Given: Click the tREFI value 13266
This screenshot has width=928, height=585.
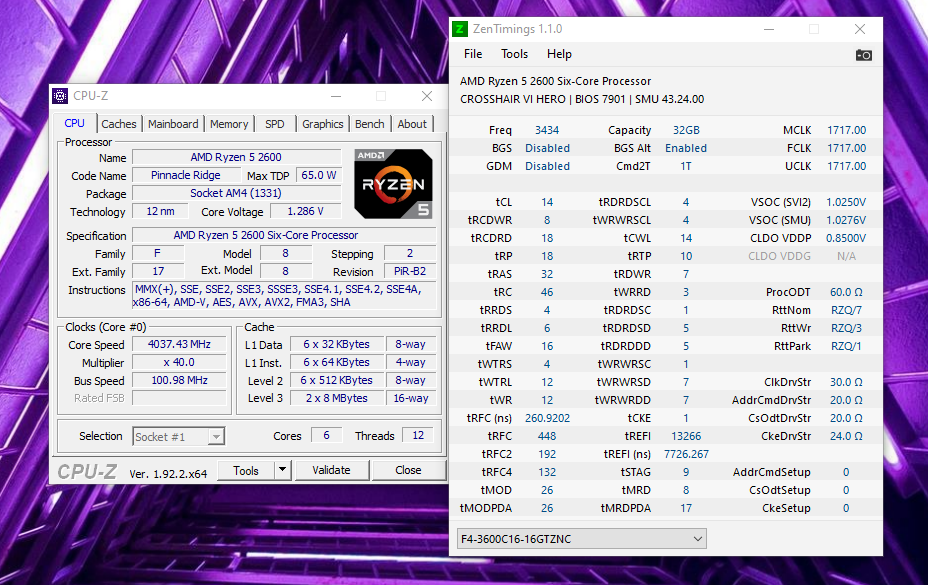Looking at the screenshot, I should (686, 436).
